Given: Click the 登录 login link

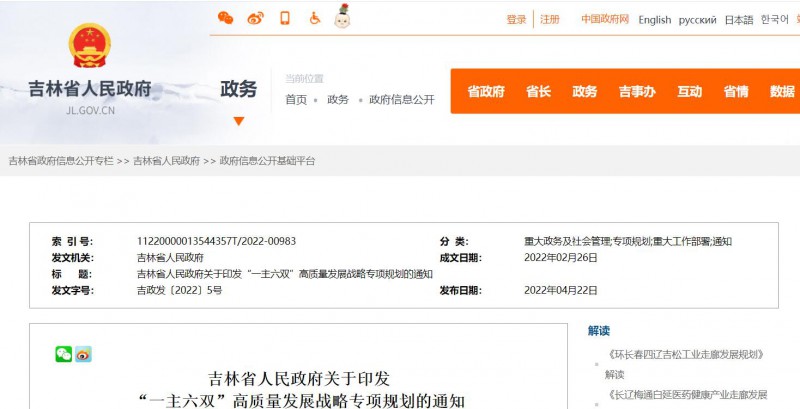Looking at the screenshot, I should (x=516, y=19).
